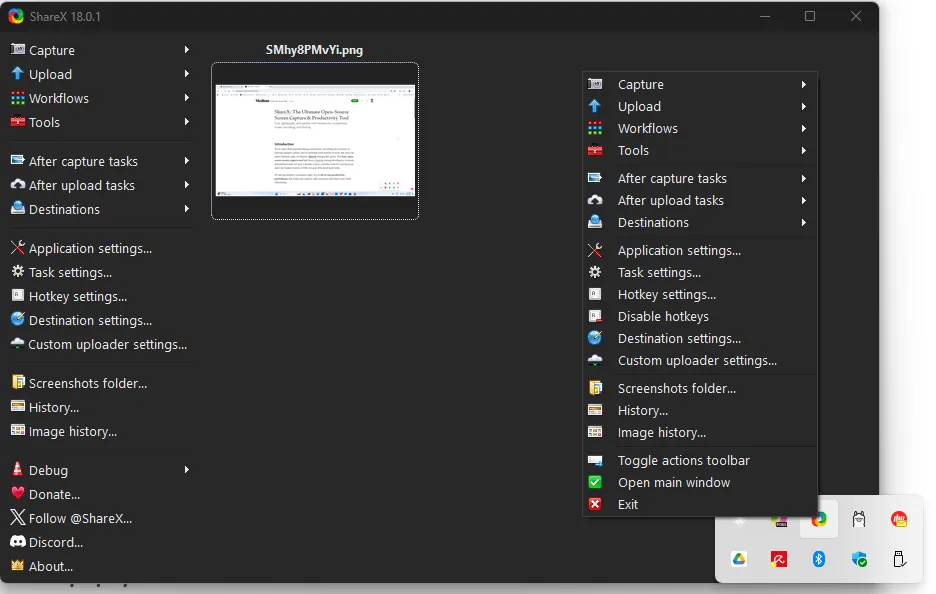Open Chrome from the system tray
This screenshot has width=936, height=594.
point(819,519)
